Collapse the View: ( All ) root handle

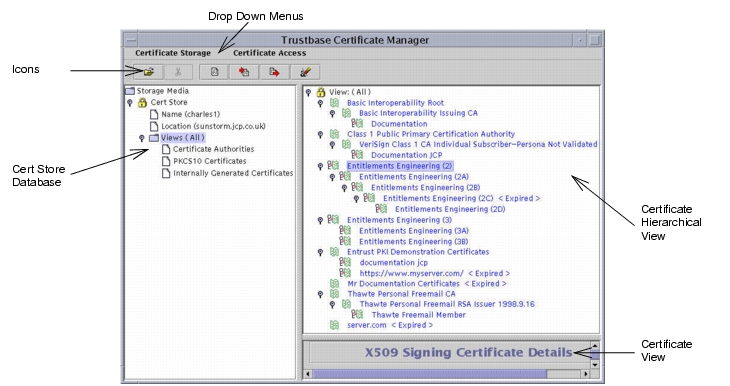tap(308, 93)
